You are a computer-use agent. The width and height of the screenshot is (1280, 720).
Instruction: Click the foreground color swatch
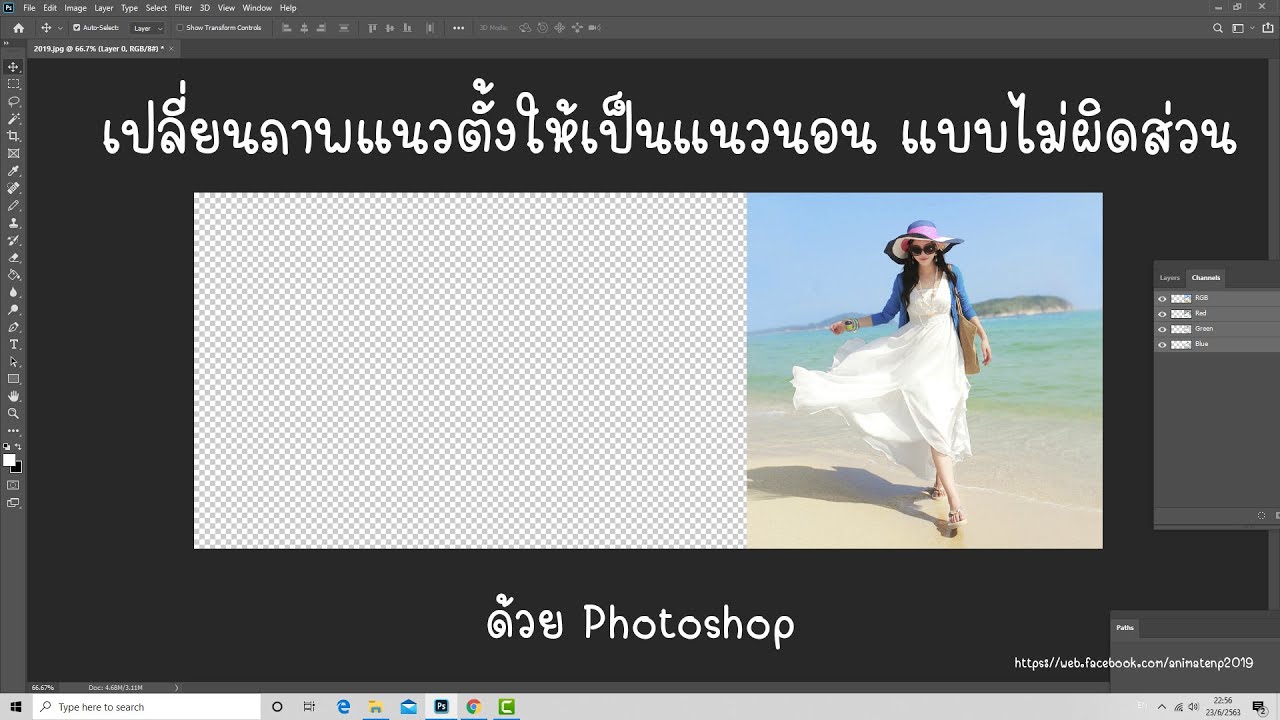[9, 460]
